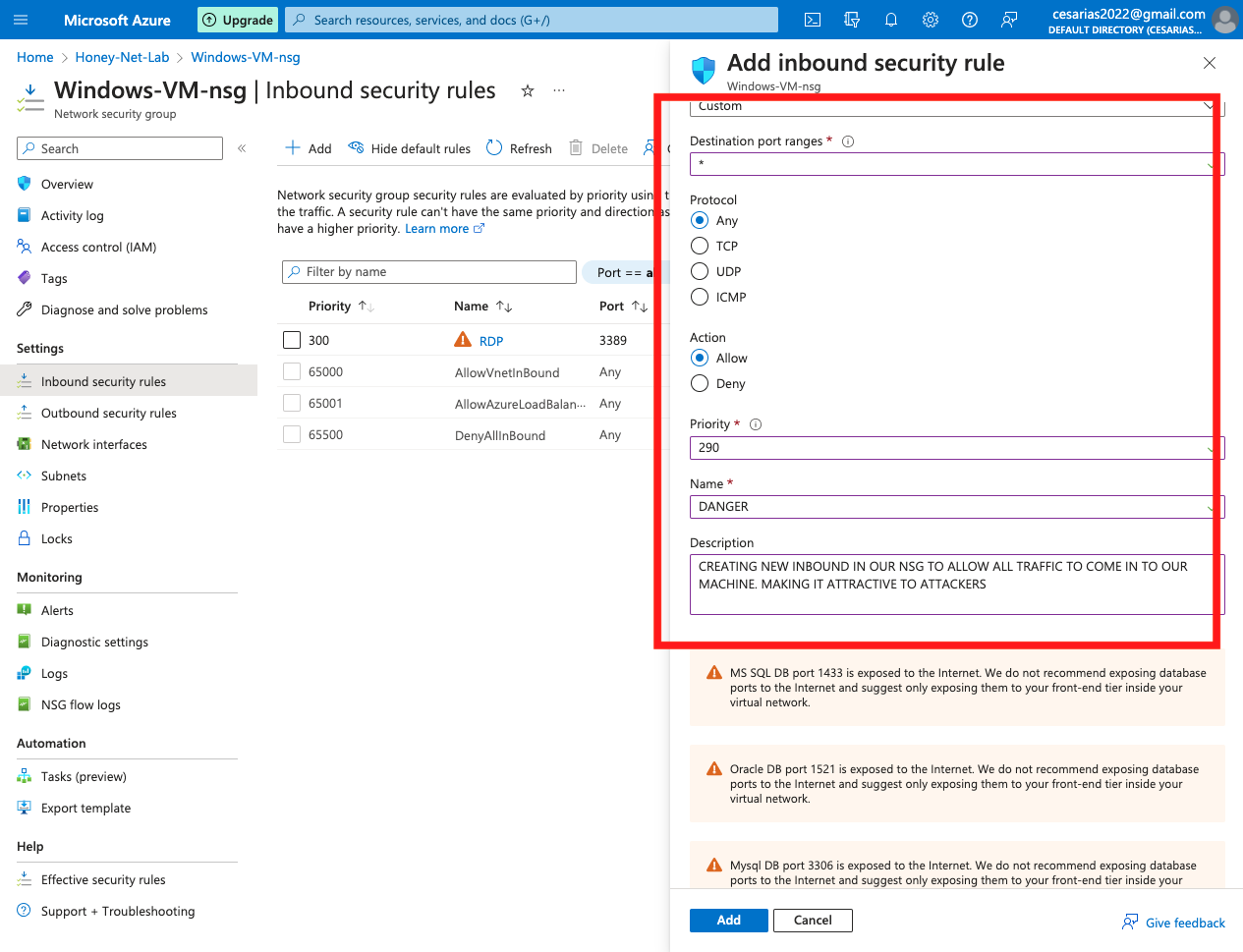Choose the Deny action radio button
1243x952 pixels.
[700, 383]
